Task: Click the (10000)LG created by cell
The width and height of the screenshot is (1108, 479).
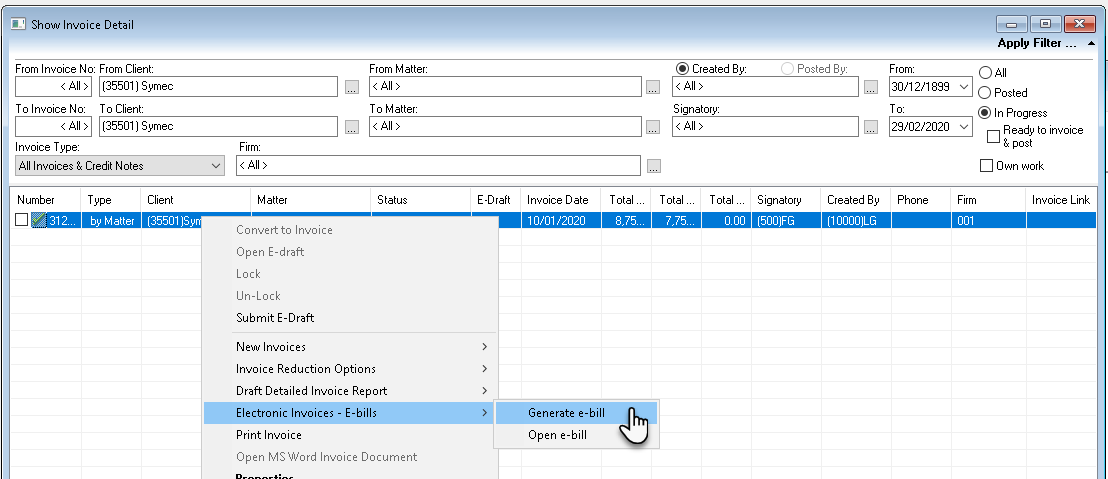Action: (855, 220)
